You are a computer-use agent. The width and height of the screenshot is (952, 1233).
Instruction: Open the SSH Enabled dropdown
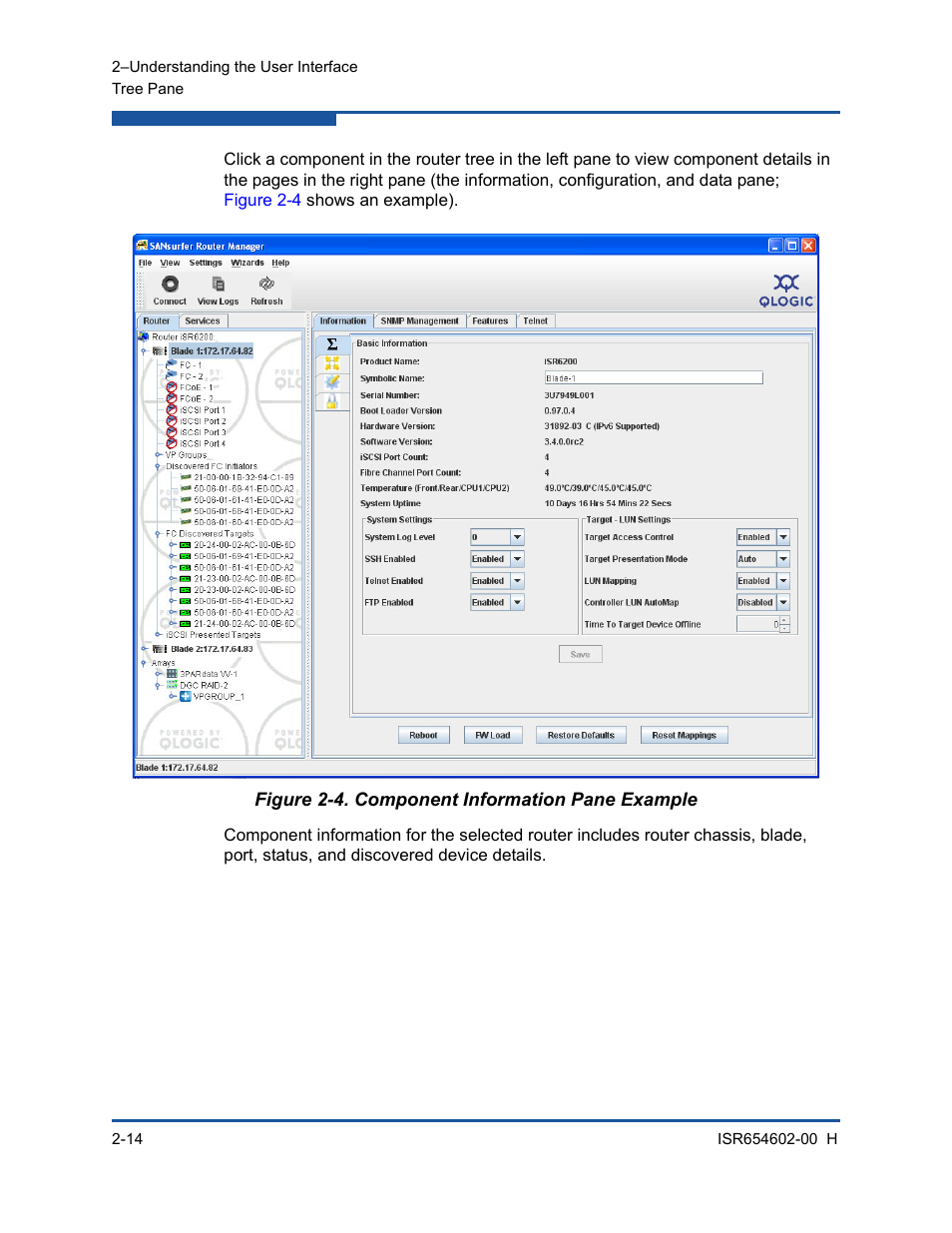click(x=517, y=559)
